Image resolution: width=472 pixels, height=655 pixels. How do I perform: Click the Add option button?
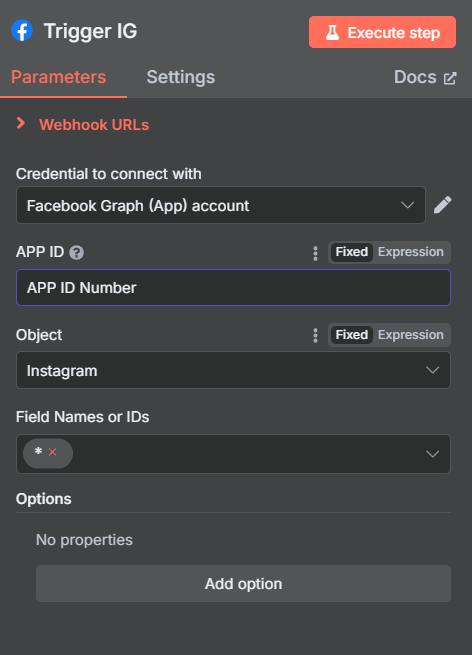pos(243,584)
